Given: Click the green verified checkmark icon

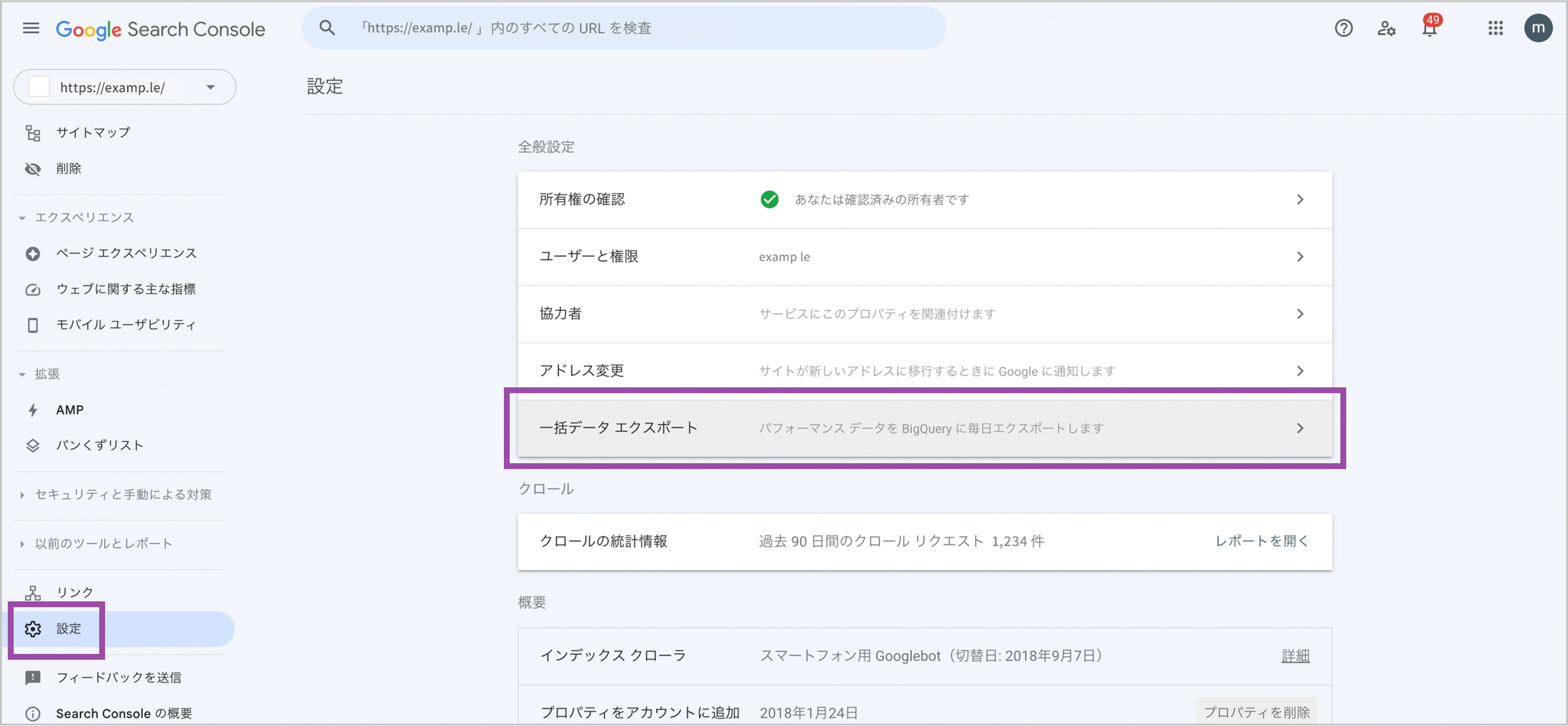Looking at the screenshot, I should [x=769, y=200].
